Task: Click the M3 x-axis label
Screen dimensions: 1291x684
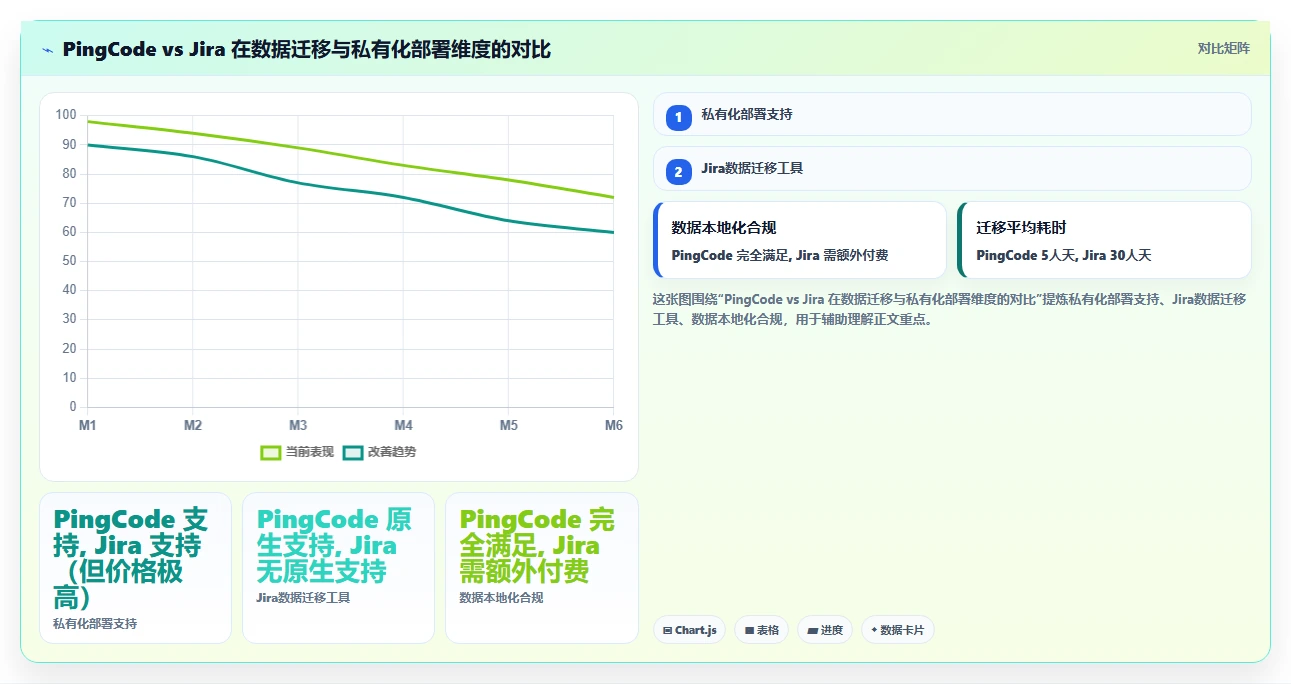Action: coord(298,425)
